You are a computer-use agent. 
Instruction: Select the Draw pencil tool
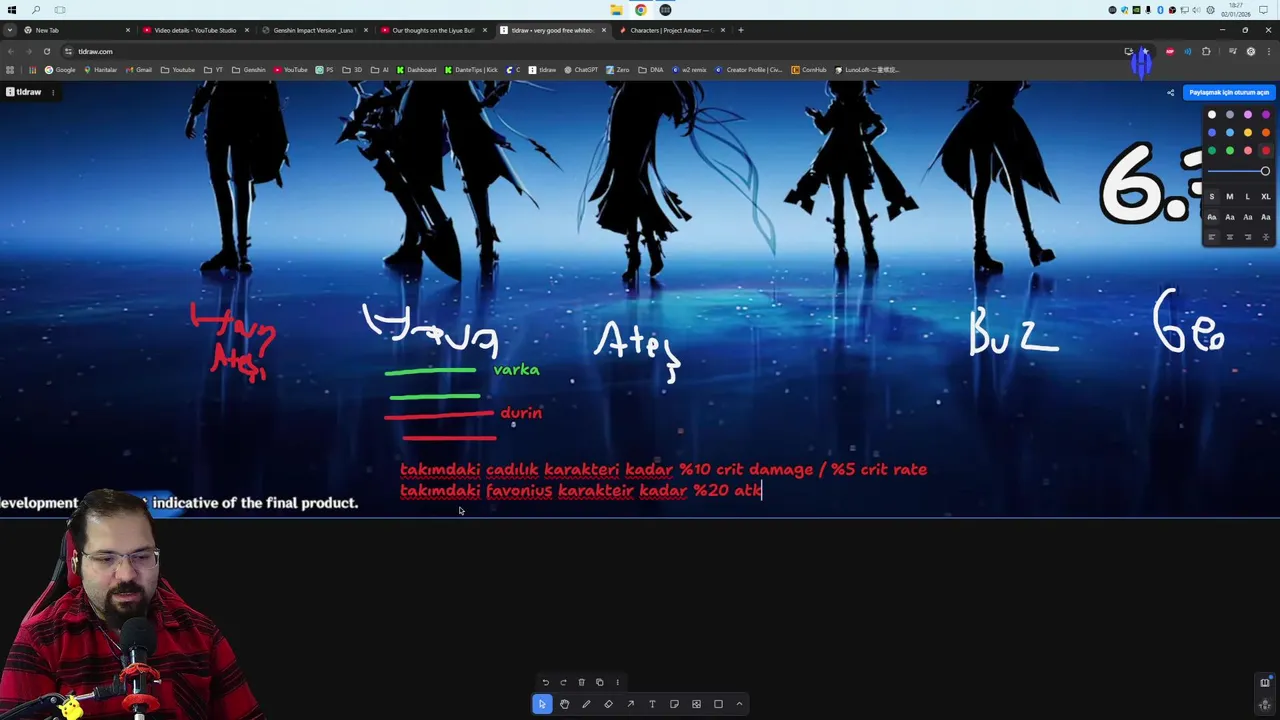click(x=586, y=704)
